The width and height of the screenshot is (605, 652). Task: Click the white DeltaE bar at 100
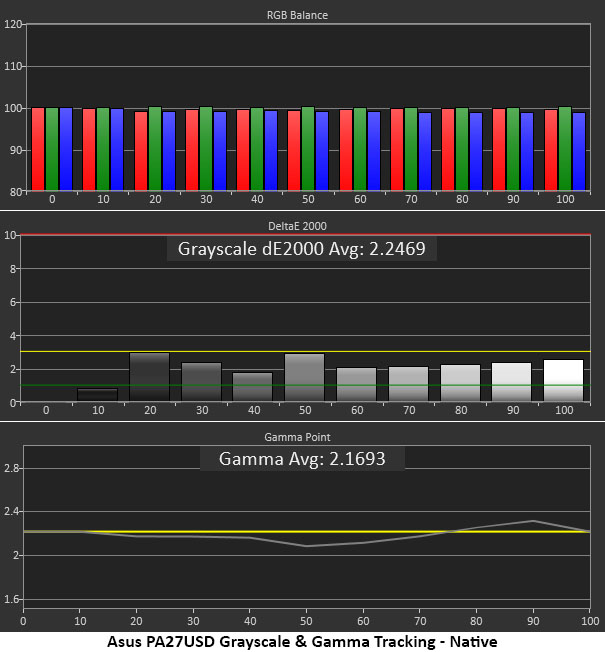564,380
